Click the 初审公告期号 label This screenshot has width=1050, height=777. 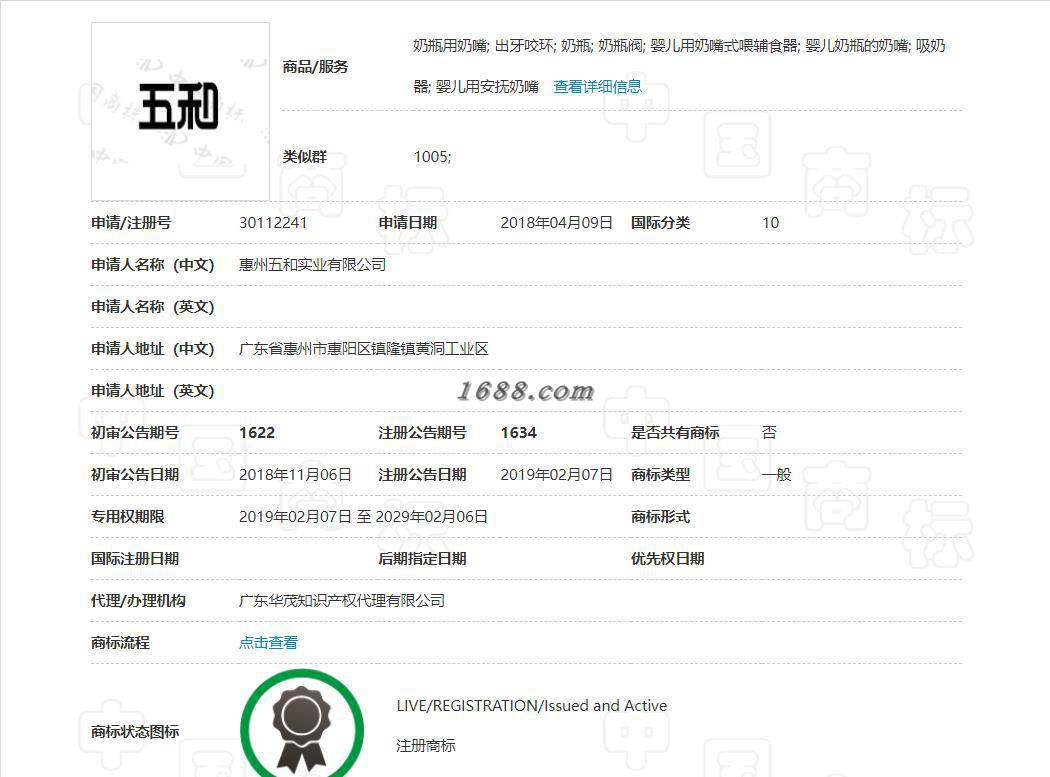[135, 433]
